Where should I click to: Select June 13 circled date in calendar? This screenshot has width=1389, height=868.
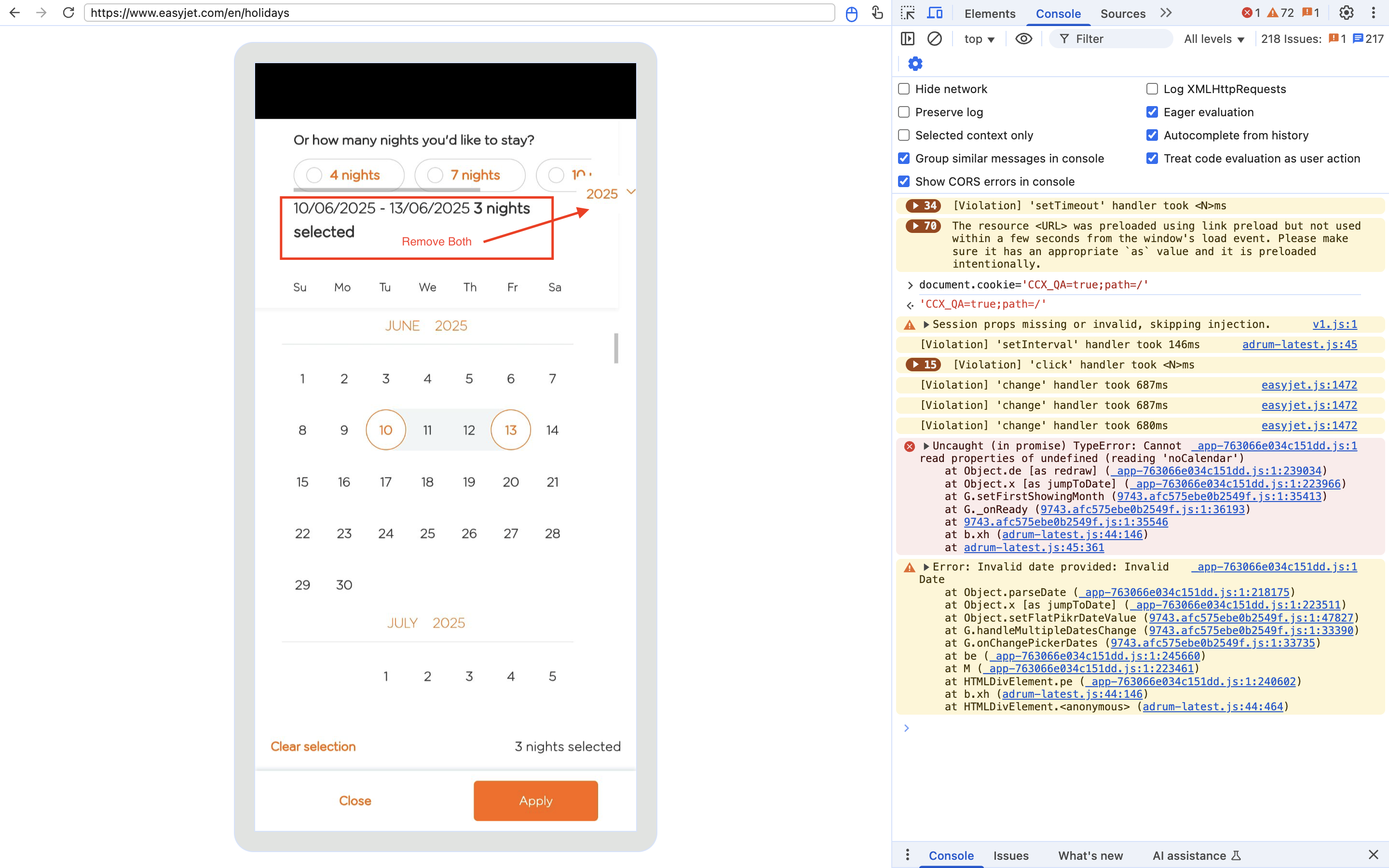[x=510, y=430]
